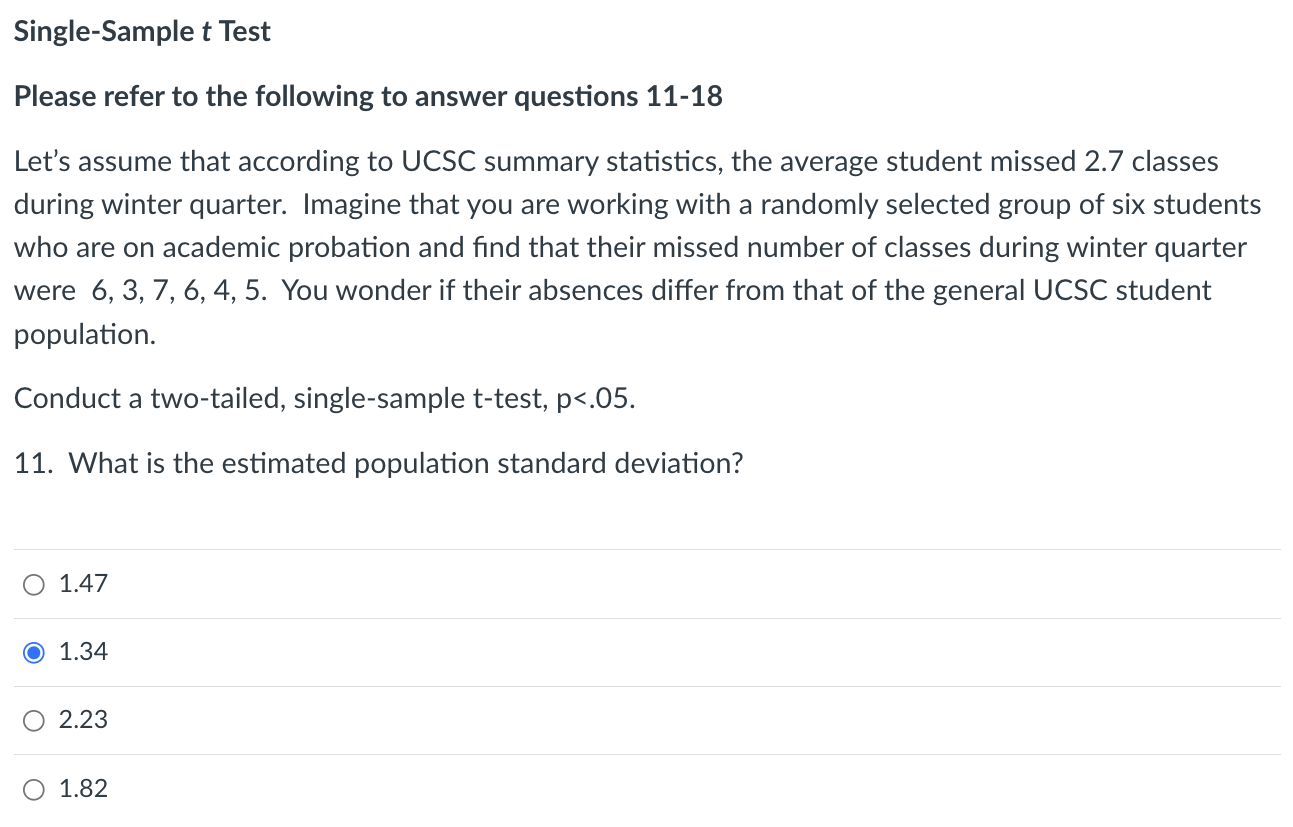Choose the selected 1.34 radio button
The image size is (1293, 827).
34,652
